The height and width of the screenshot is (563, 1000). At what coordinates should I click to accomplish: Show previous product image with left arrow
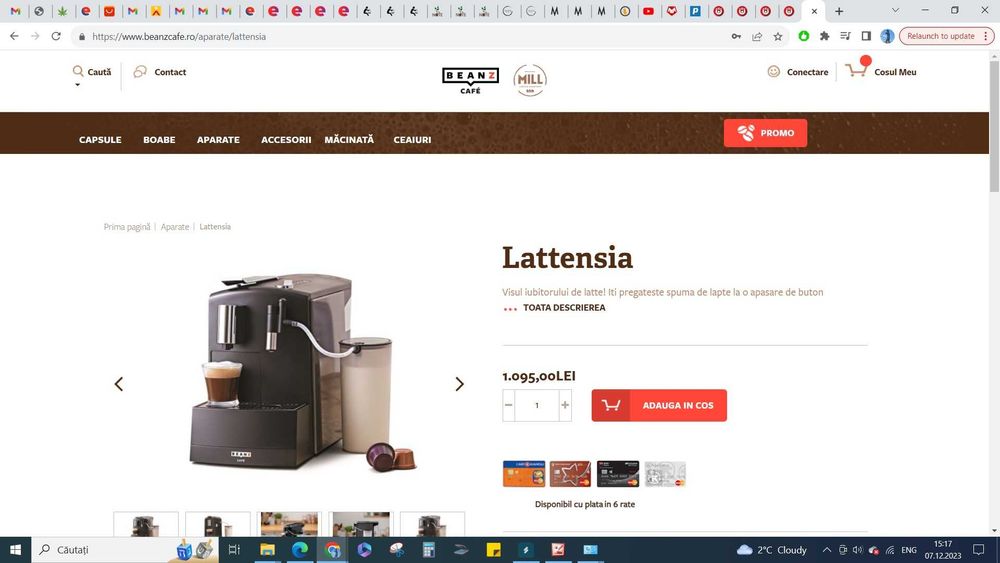119,384
